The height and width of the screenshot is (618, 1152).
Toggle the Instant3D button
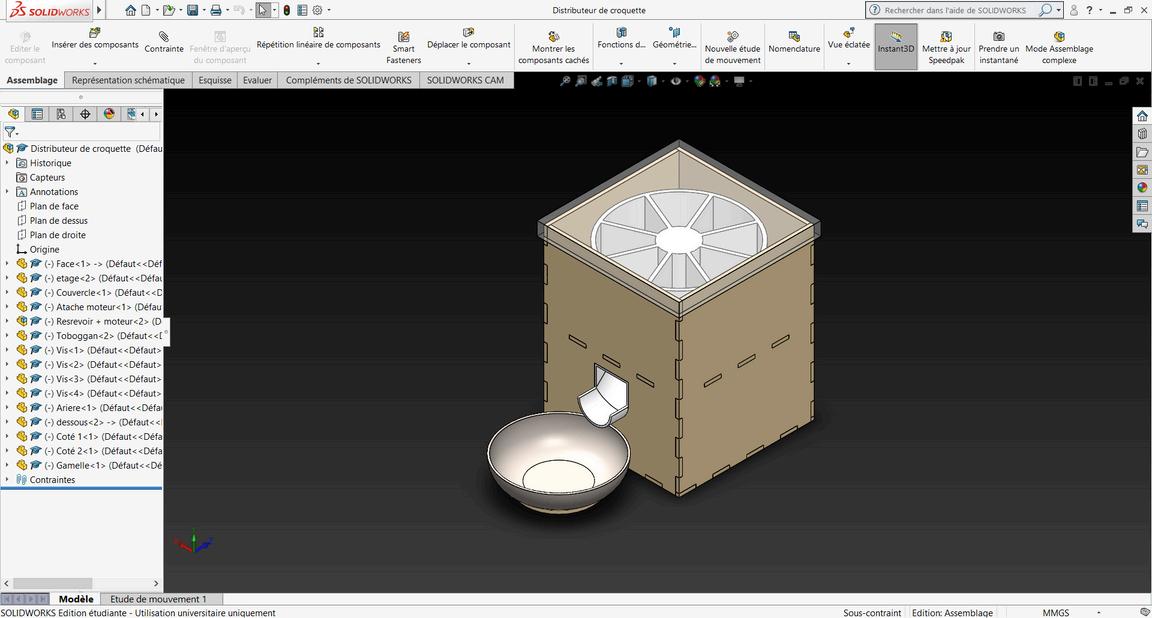[896, 47]
